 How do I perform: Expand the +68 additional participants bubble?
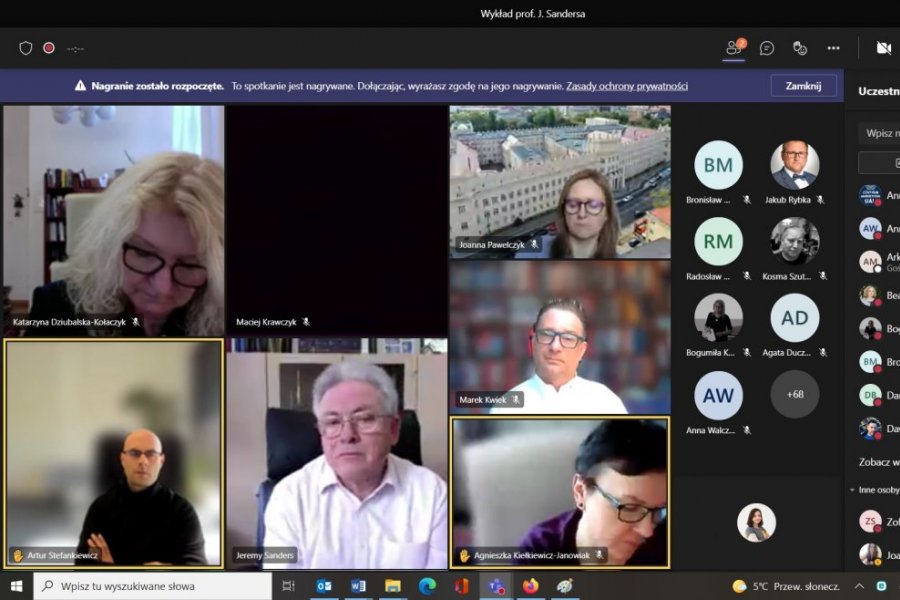coord(795,394)
